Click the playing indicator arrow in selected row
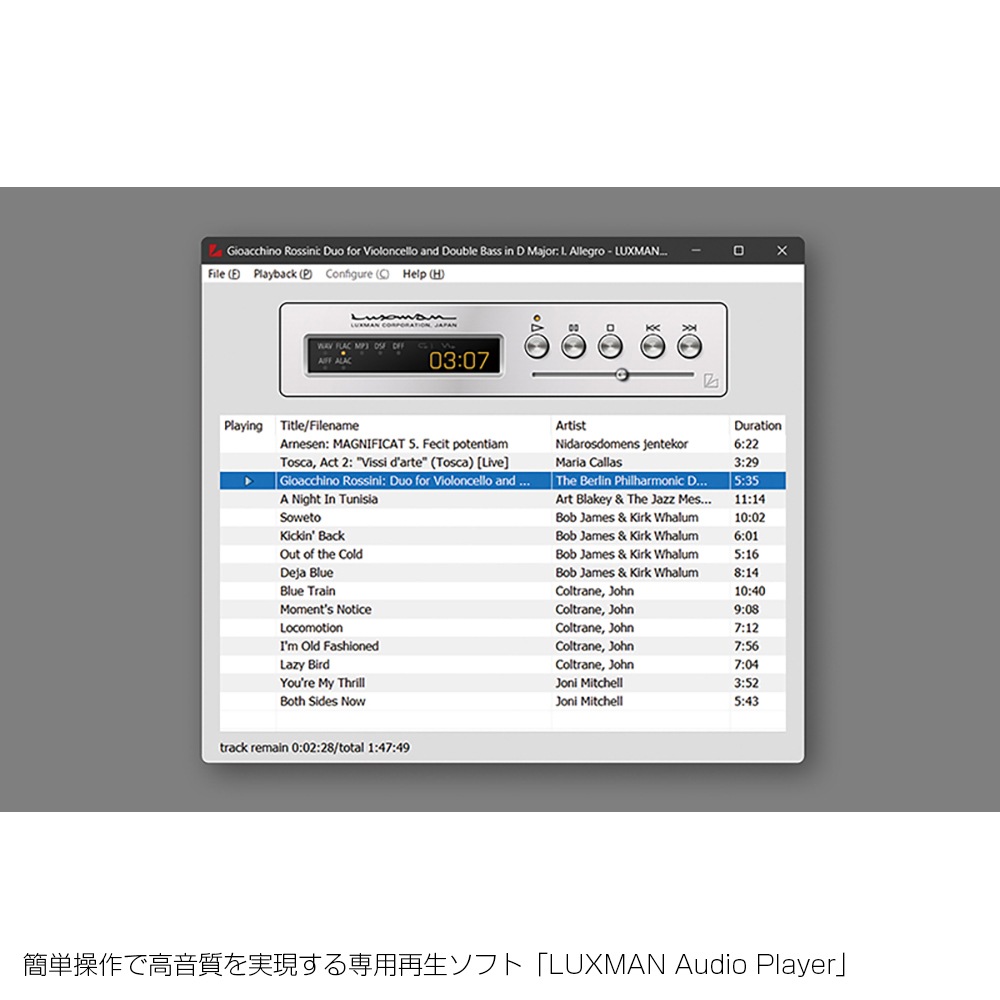 pyautogui.click(x=249, y=481)
